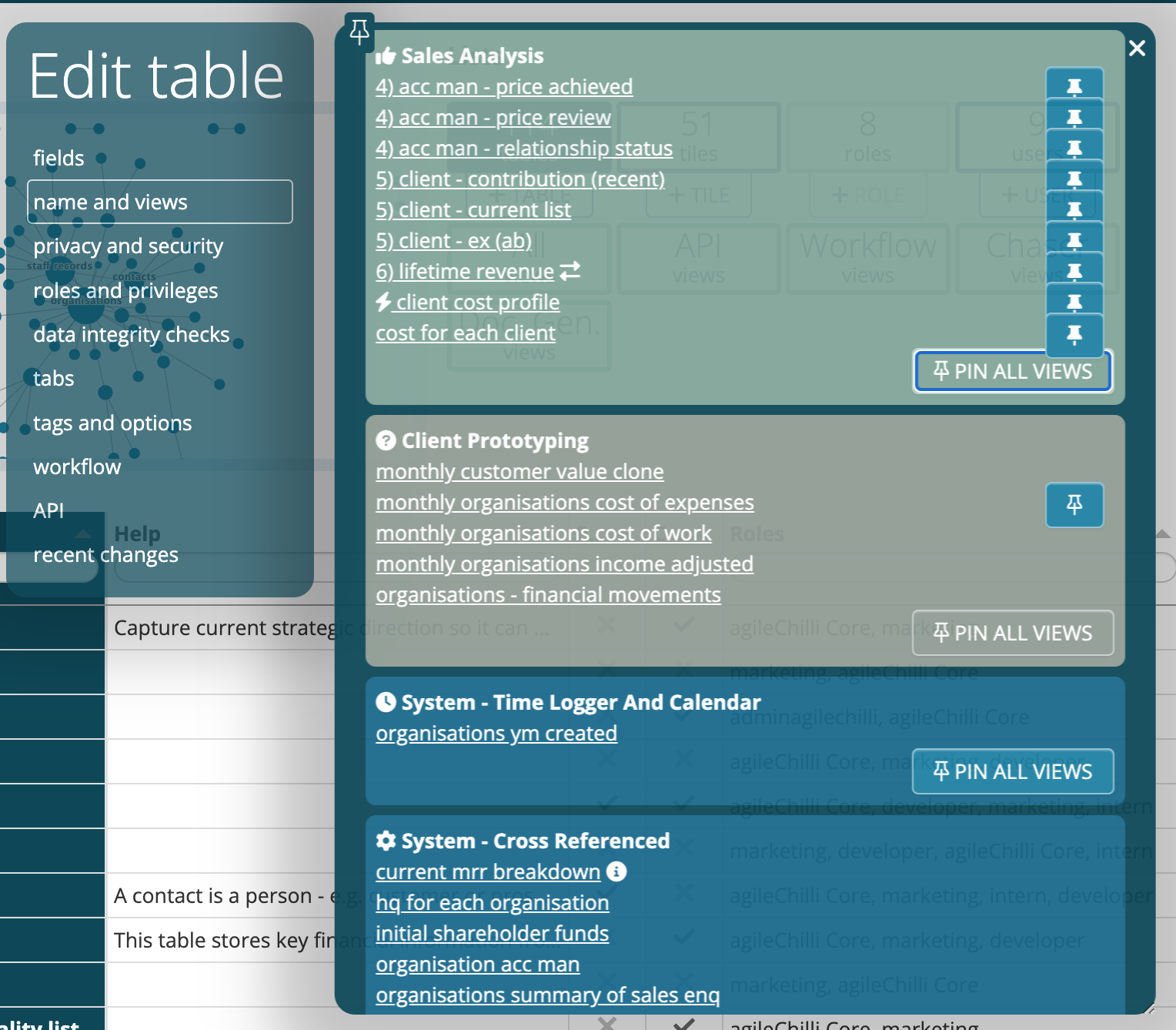Toggle pin for 'cost for each client'
The width and height of the screenshot is (1176, 1030).
[x=1074, y=334]
